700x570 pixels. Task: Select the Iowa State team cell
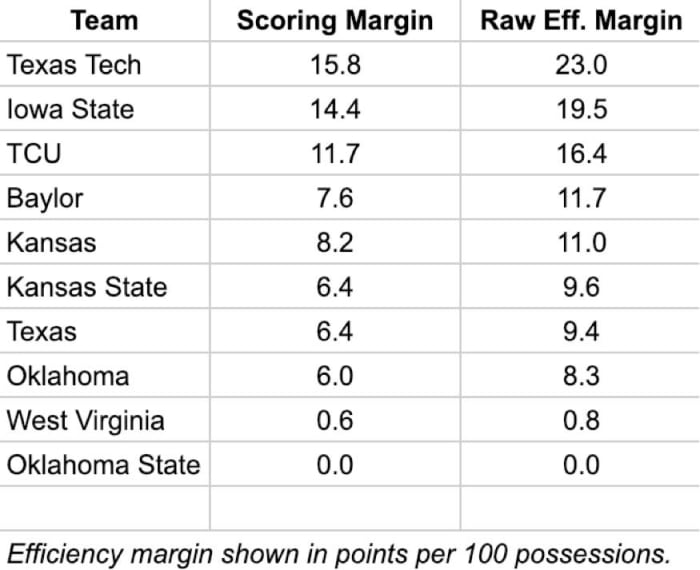pos(70,109)
